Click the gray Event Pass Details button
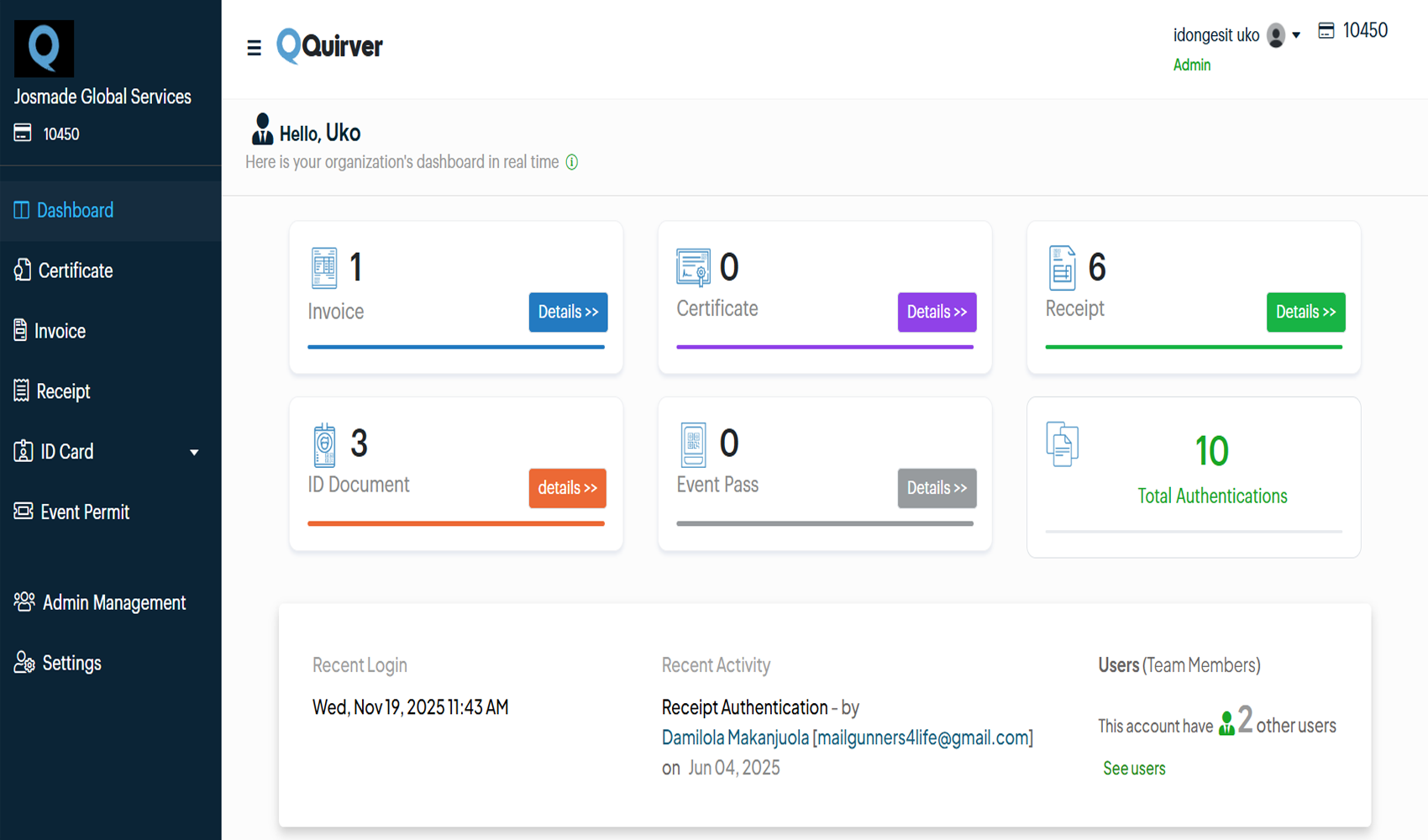1428x840 pixels. (937, 488)
